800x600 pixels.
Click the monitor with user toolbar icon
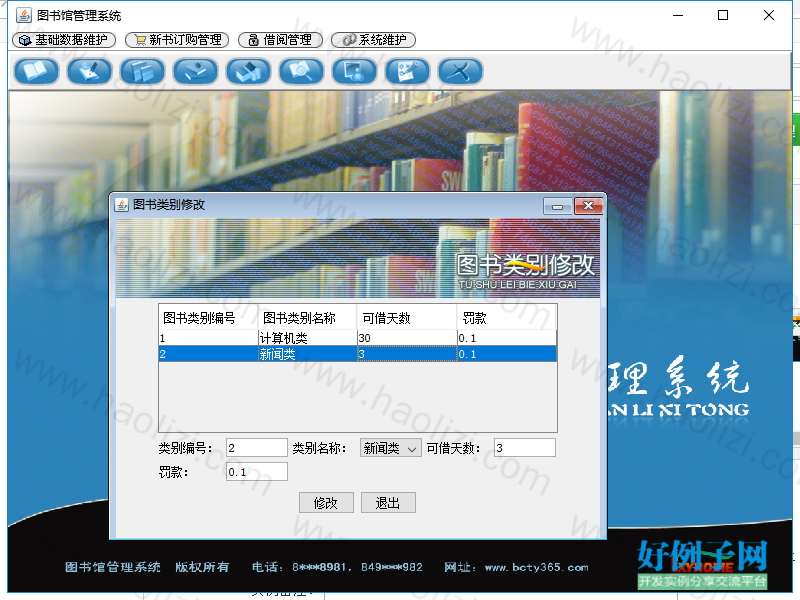[355, 71]
